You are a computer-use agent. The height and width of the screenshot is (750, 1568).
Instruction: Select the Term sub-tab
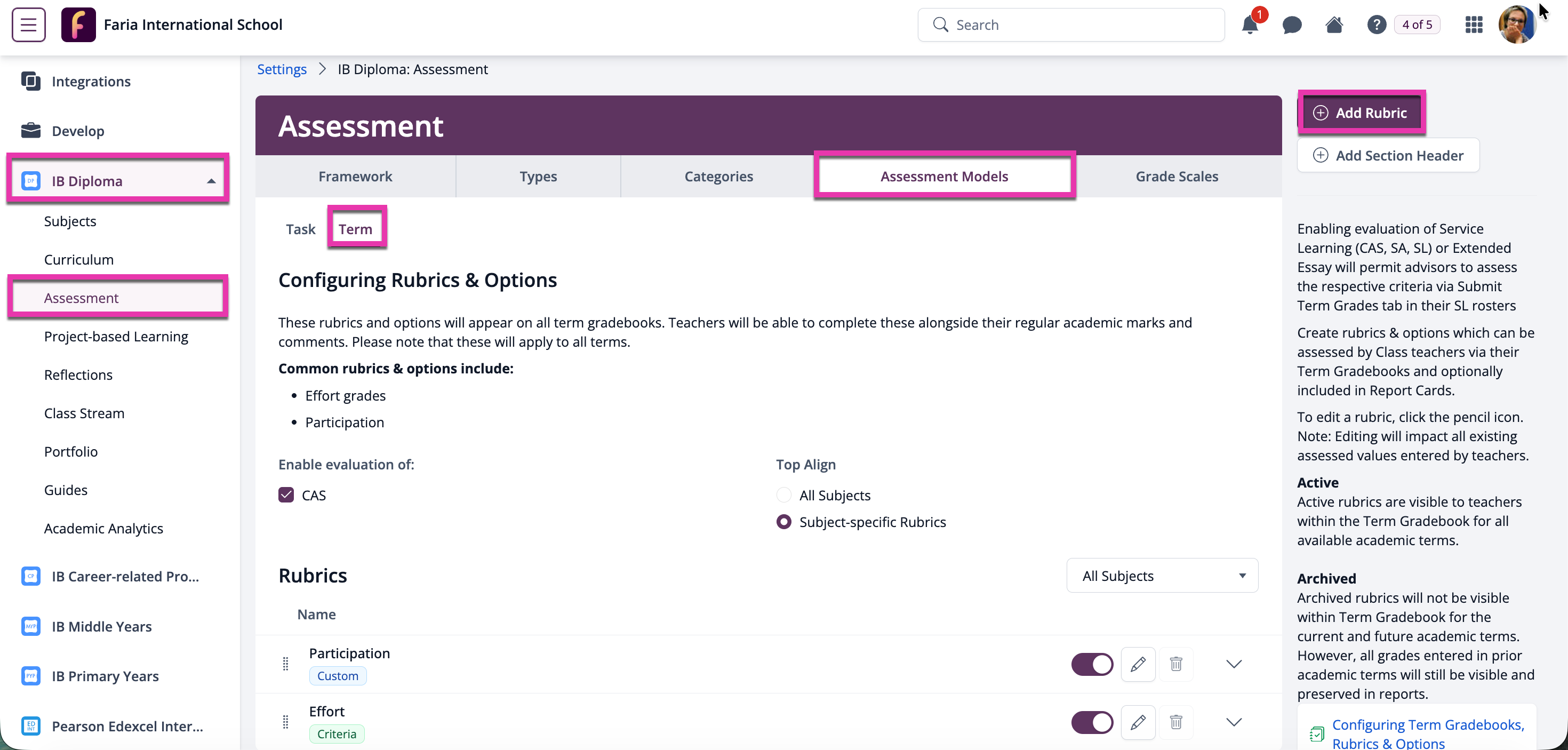356,229
